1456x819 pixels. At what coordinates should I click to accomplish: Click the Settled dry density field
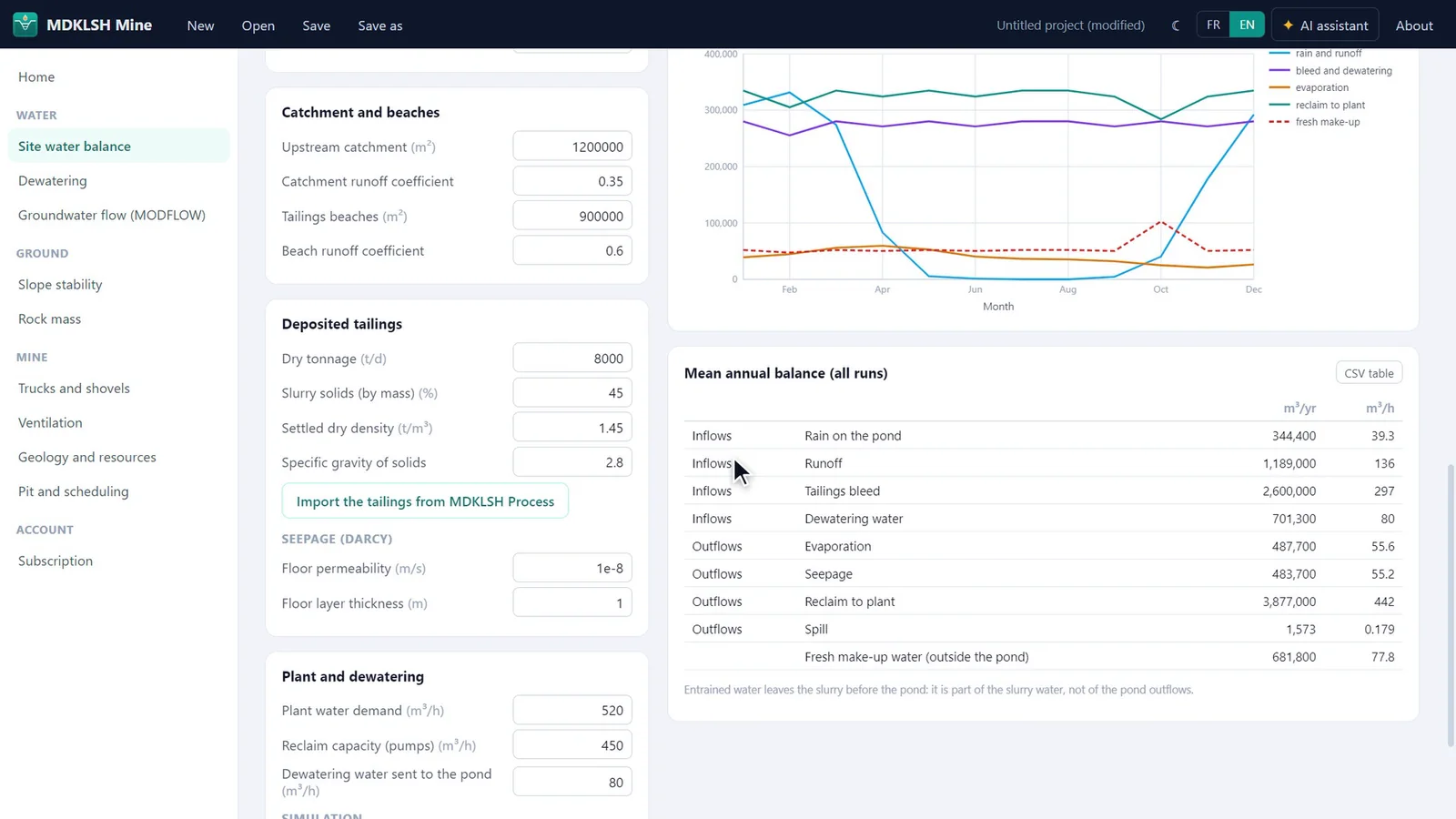pyautogui.click(x=572, y=428)
